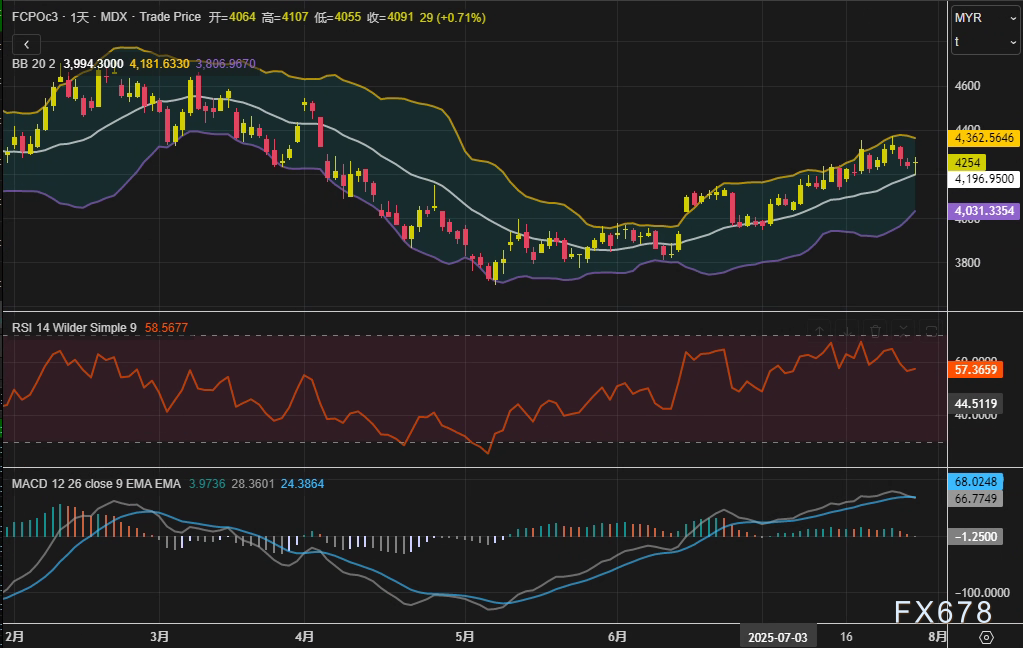The height and width of the screenshot is (648, 1023).
Task: Collapse the RSI pane icon
Action: click(904, 331)
